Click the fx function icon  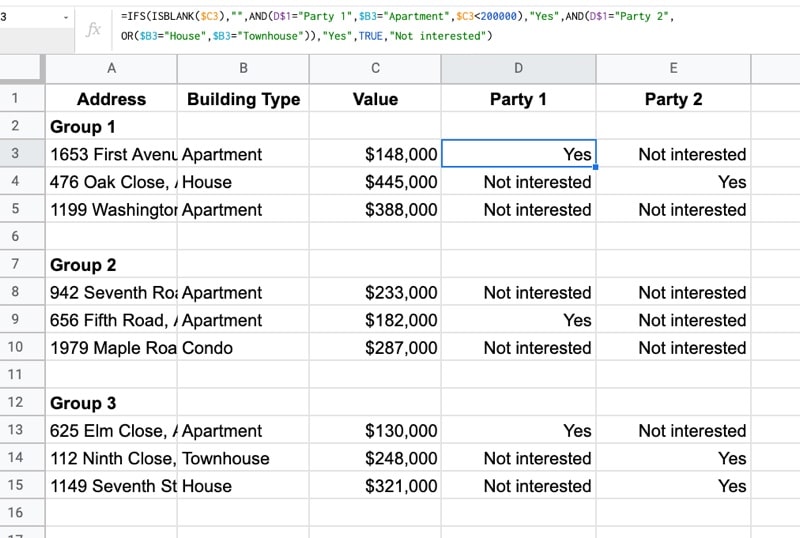(93, 29)
